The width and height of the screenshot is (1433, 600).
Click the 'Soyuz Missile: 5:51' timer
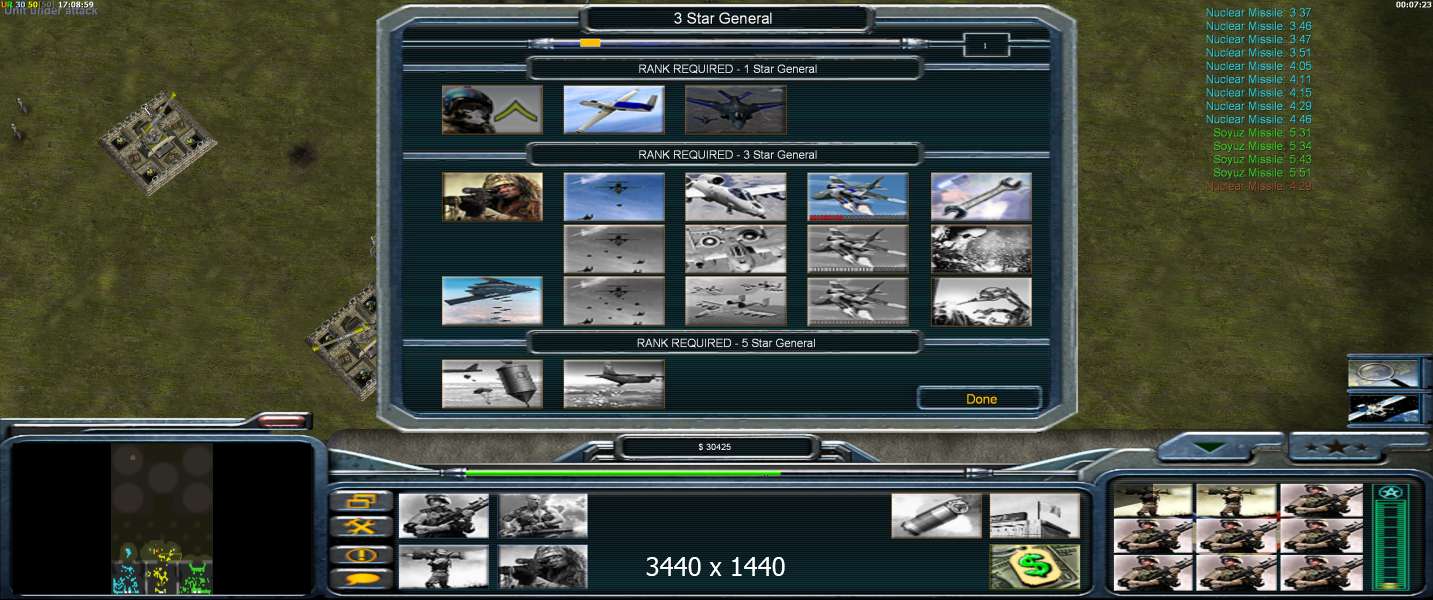[x=1262, y=173]
